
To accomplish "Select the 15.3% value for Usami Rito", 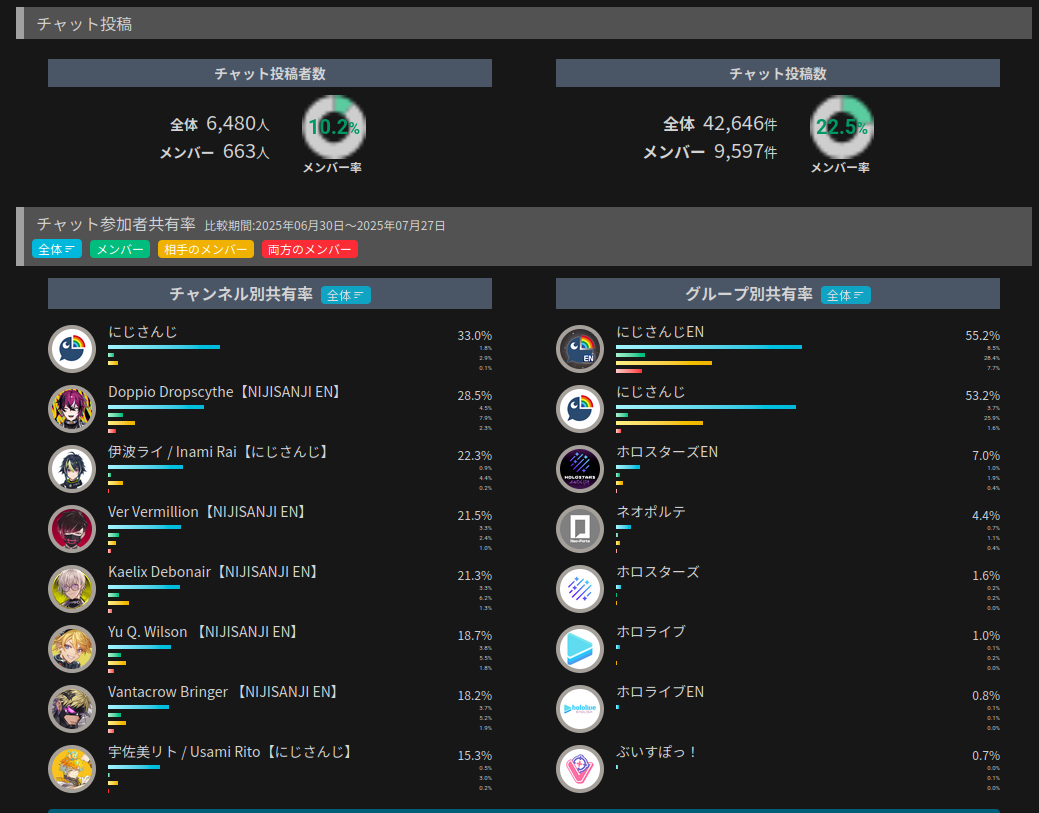I will tap(474, 756).
